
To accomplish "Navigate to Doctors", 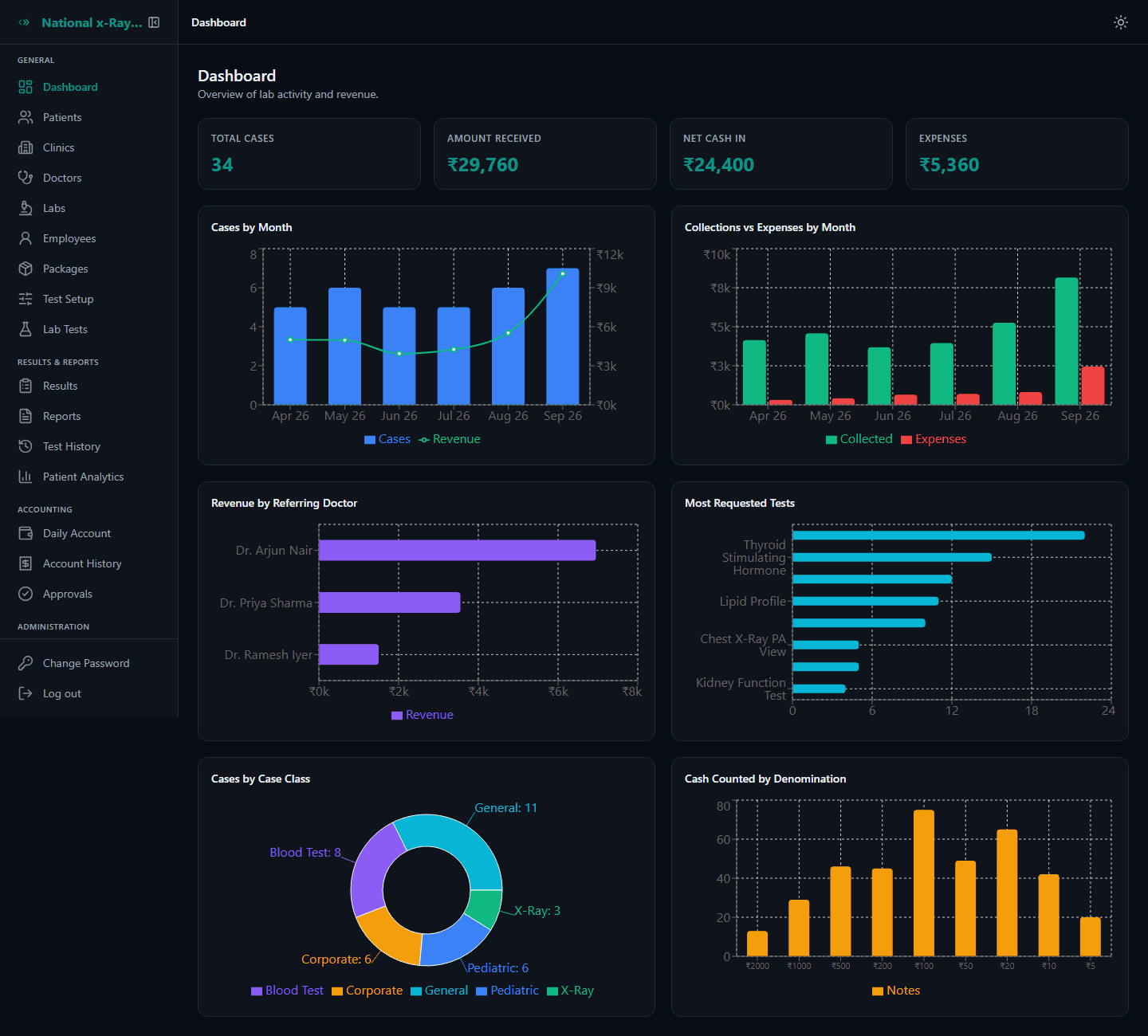I will point(88,178).
